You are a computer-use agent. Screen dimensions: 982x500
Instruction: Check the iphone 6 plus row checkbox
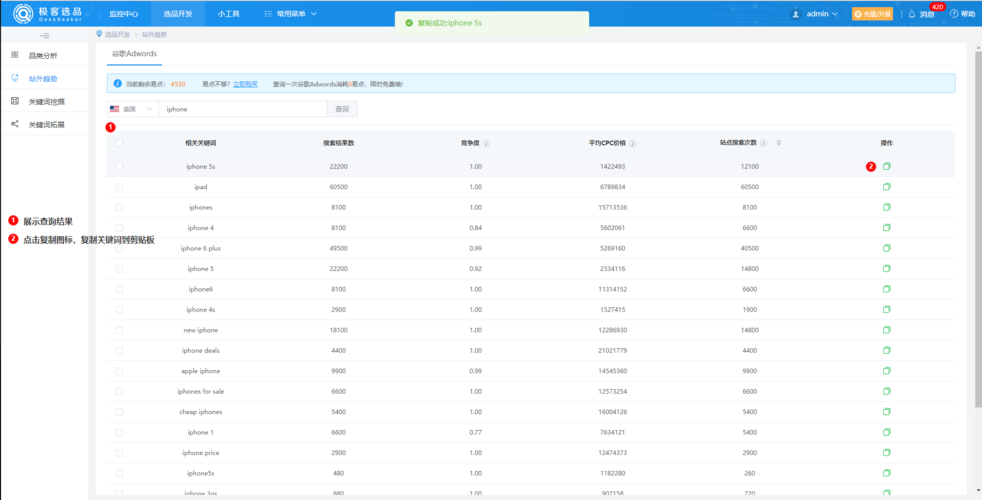(x=119, y=248)
